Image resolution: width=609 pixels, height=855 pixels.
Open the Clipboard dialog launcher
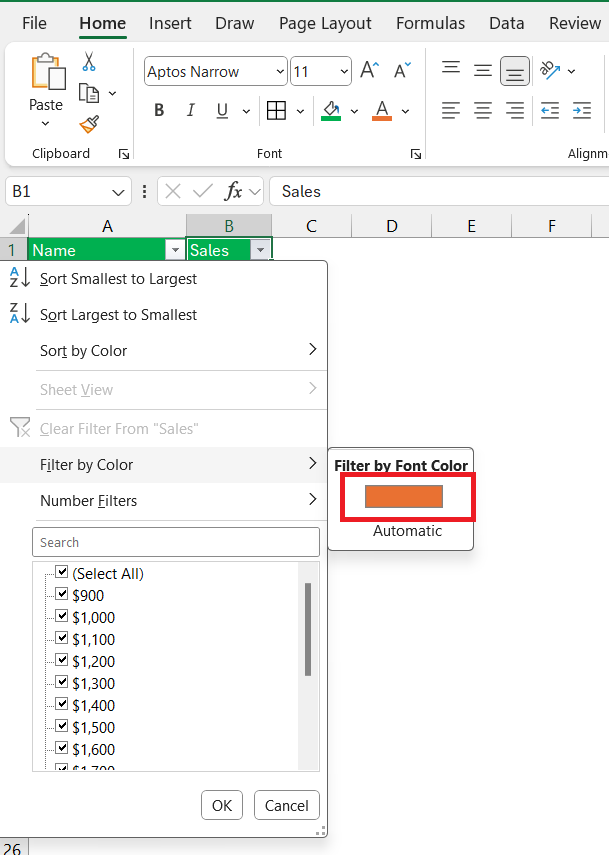pos(124,154)
